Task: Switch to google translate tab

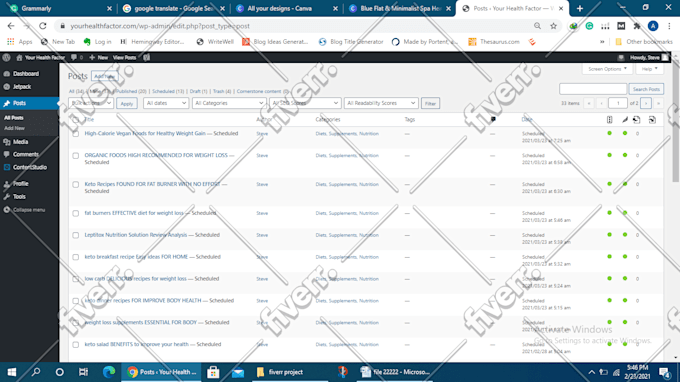Action: point(174,8)
